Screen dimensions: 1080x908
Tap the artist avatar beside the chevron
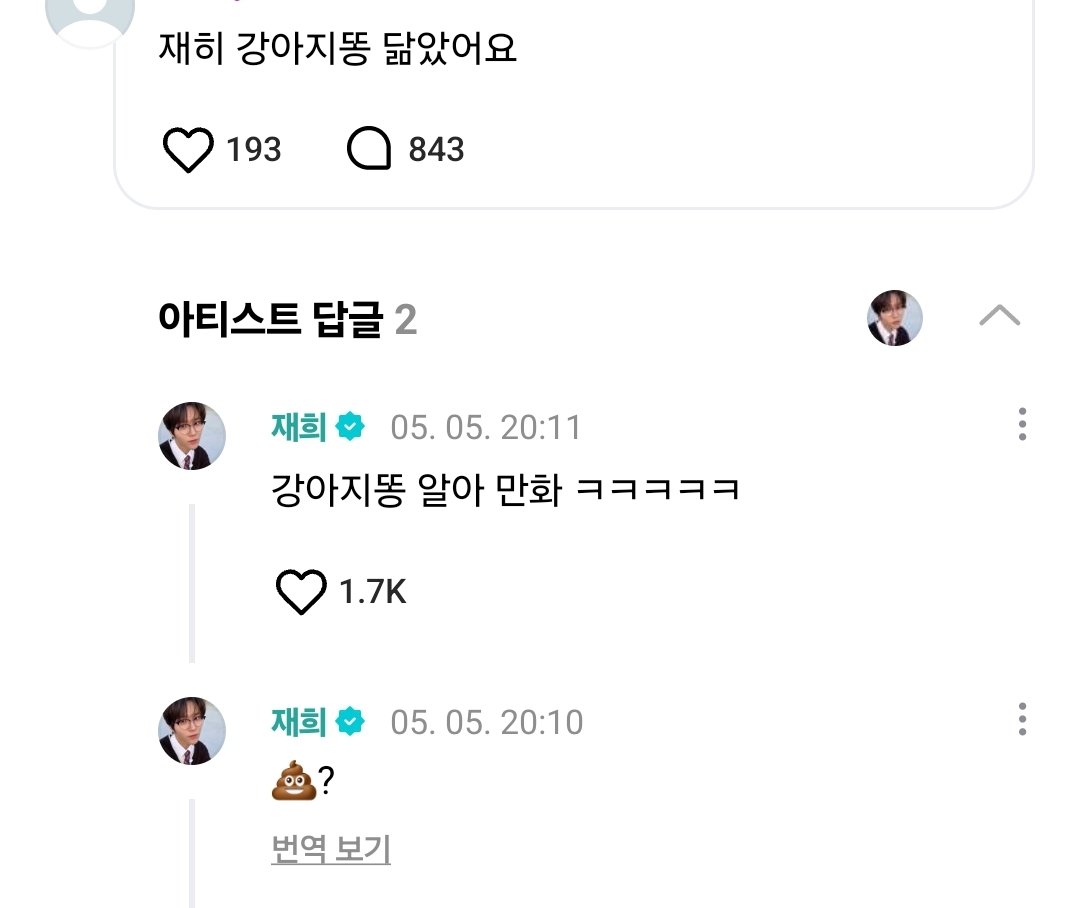coord(894,318)
